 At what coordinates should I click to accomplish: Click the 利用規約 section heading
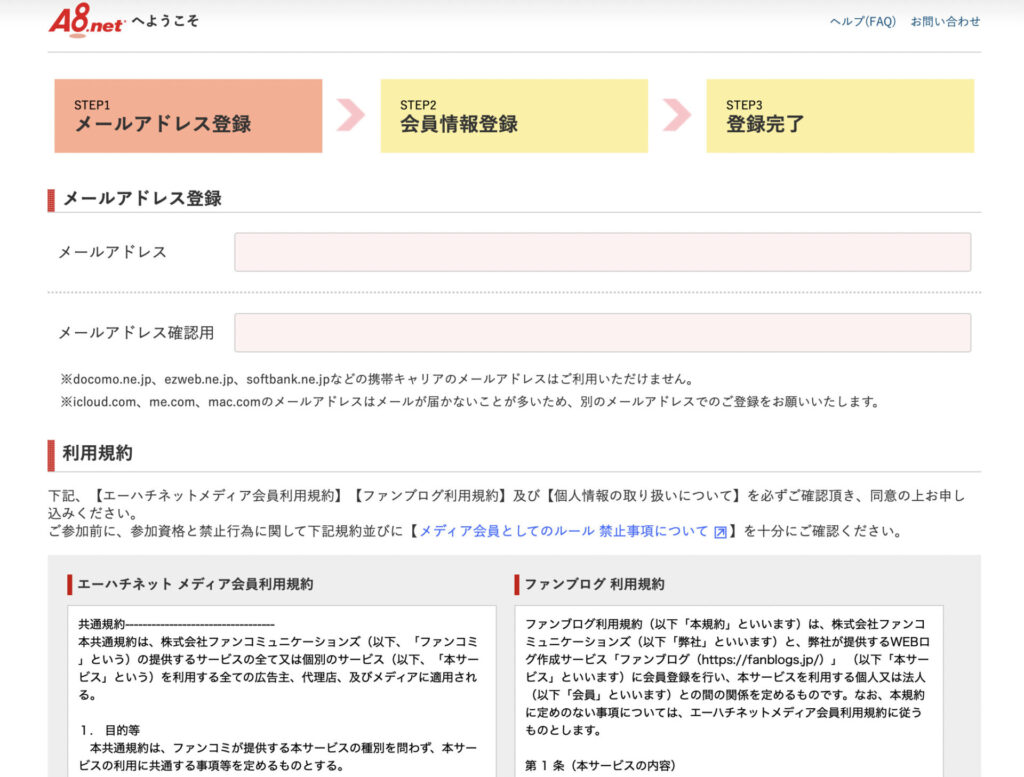click(97, 453)
